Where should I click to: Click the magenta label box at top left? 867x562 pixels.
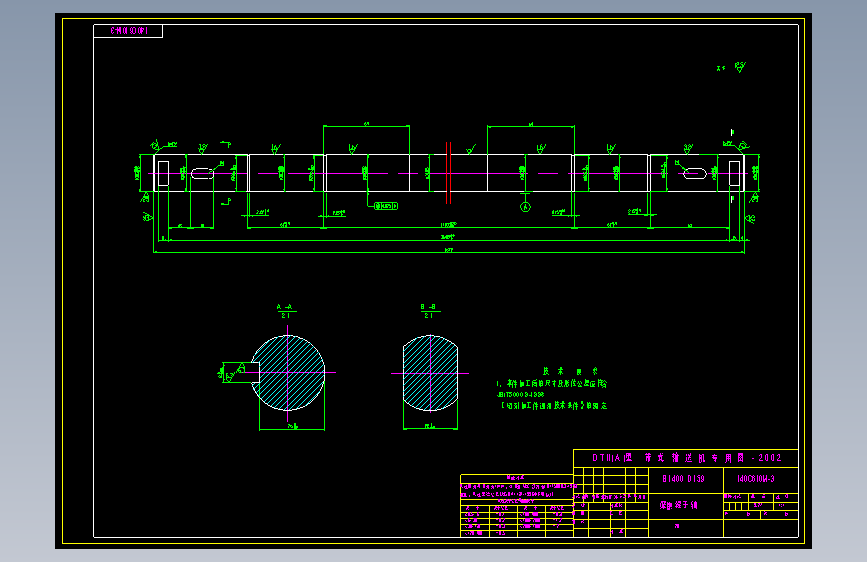[x=128, y=31]
